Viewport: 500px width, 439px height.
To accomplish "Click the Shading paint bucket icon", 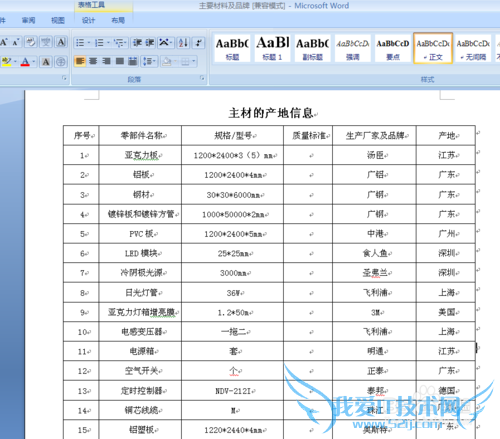I will click(167, 61).
